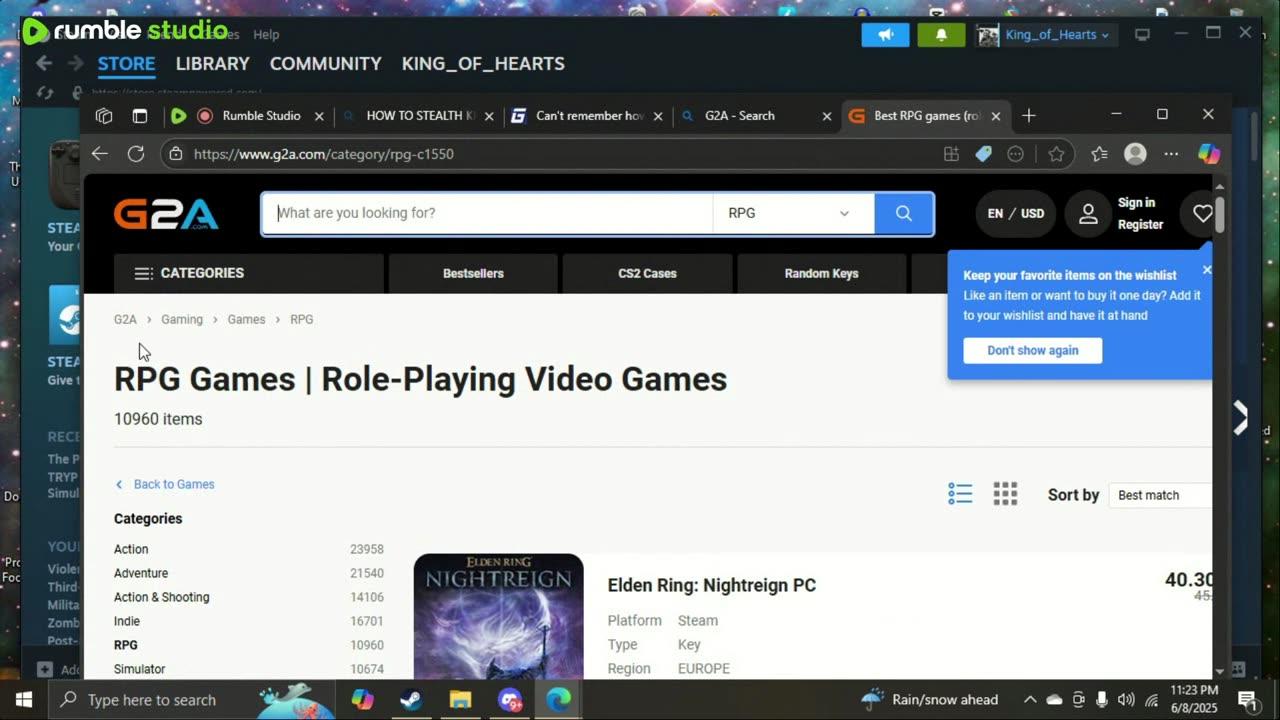The image size is (1280, 720).
Task: Open Steam LIBRARY menu
Action: click(x=212, y=63)
